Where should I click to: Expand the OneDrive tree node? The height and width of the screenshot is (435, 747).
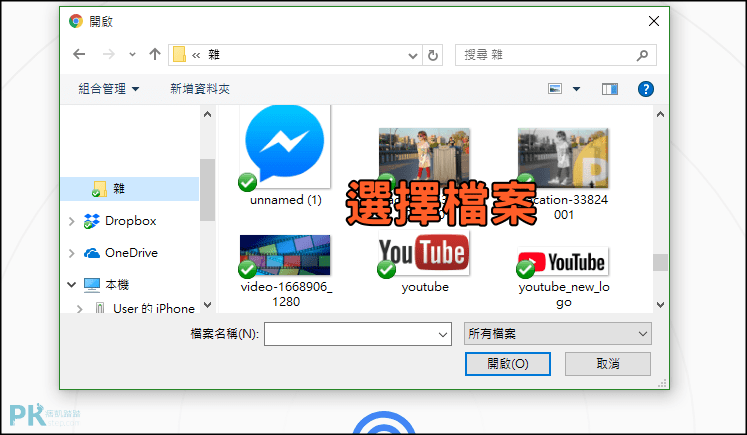(71, 253)
